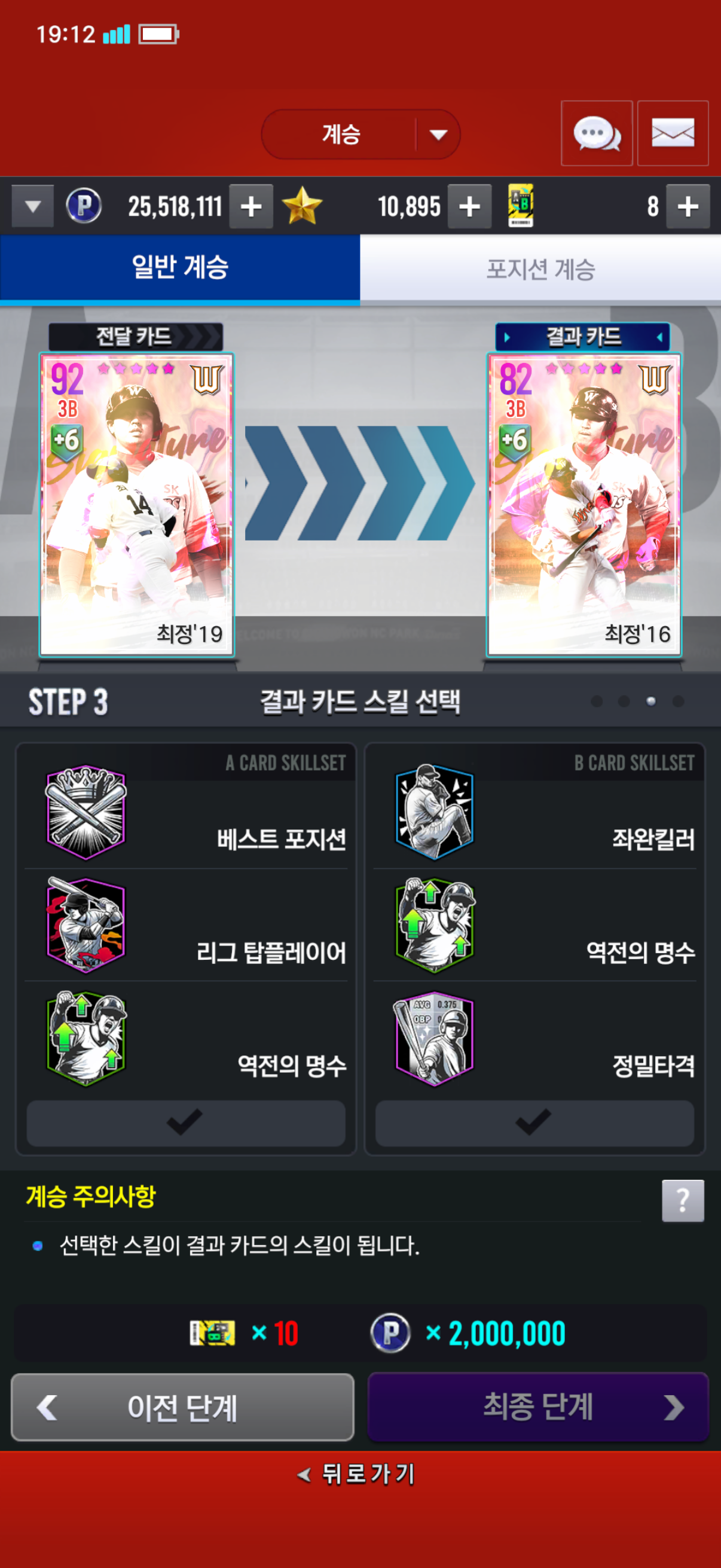The width and height of the screenshot is (721, 1568).
Task: Tap the 베스트 포지션 skill icon
Action: point(85,812)
